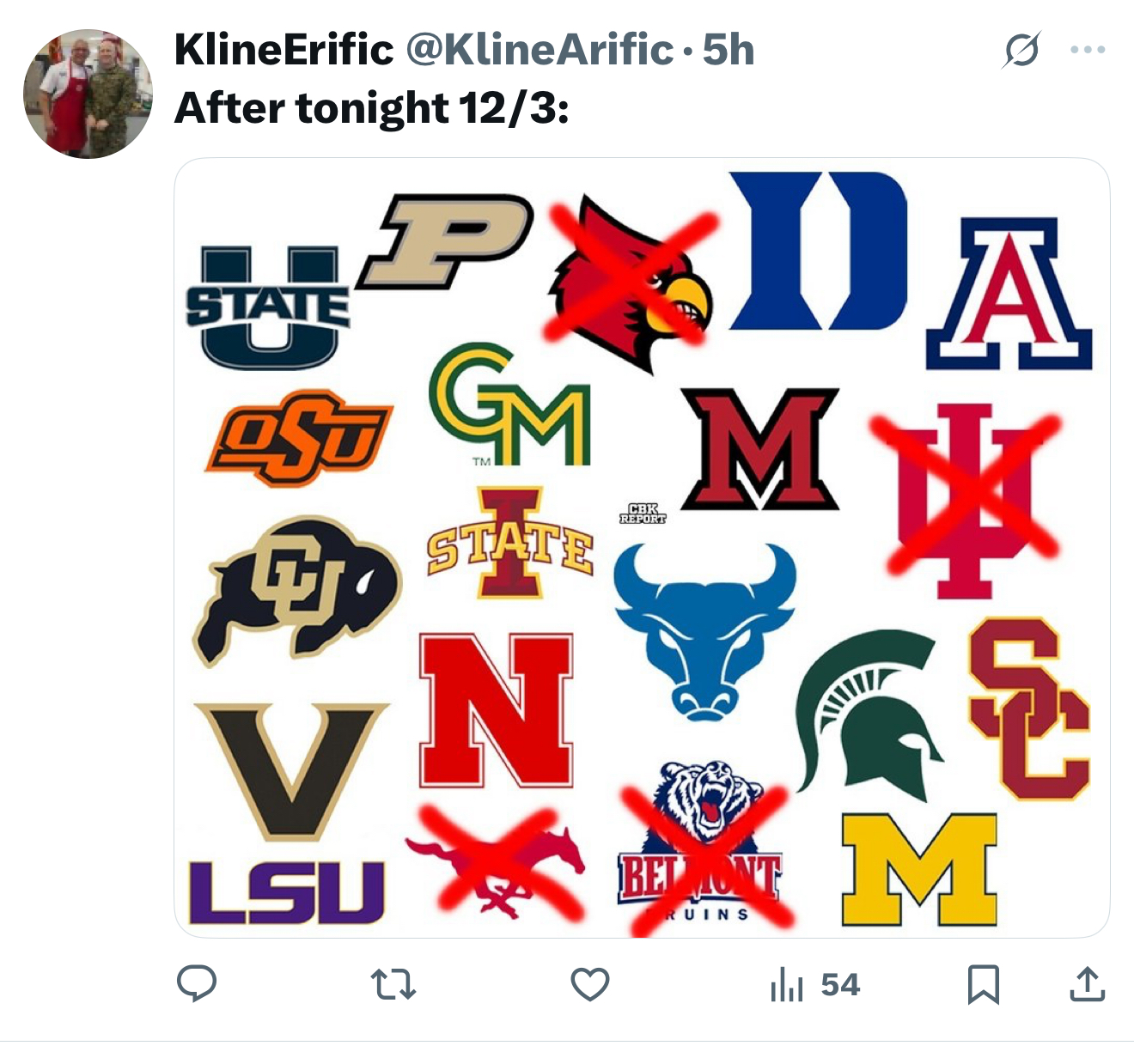Click the reply speech bubble icon
The height and width of the screenshot is (1064, 1134).
click(197, 984)
